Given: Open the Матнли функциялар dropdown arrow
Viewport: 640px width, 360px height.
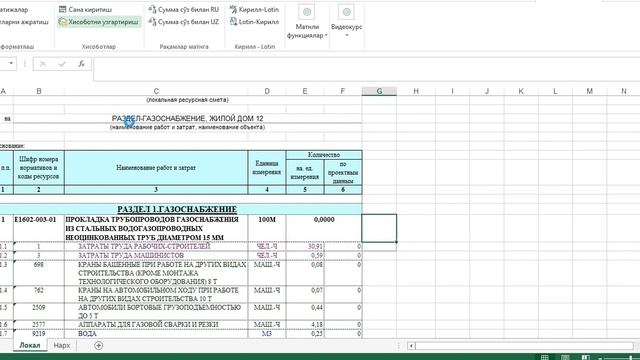Looking at the screenshot, I should pyautogui.click(x=326, y=36).
